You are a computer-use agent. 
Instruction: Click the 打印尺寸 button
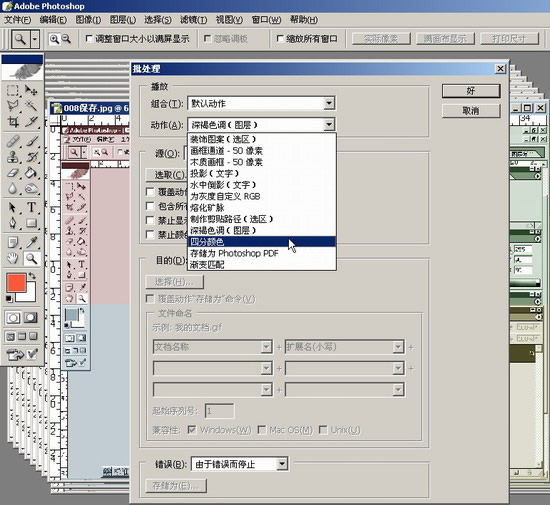[x=509, y=39]
